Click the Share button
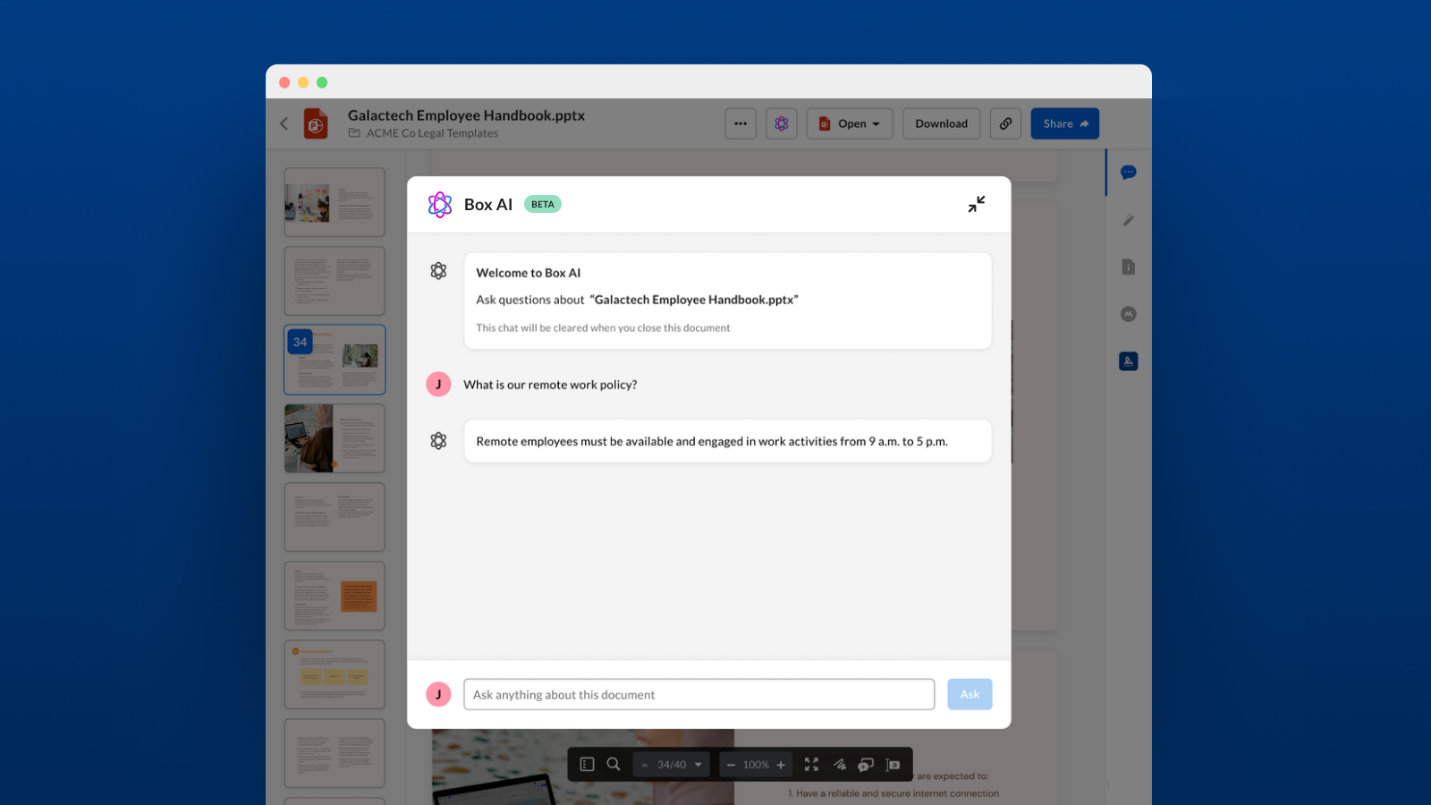 [x=1065, y=124]
